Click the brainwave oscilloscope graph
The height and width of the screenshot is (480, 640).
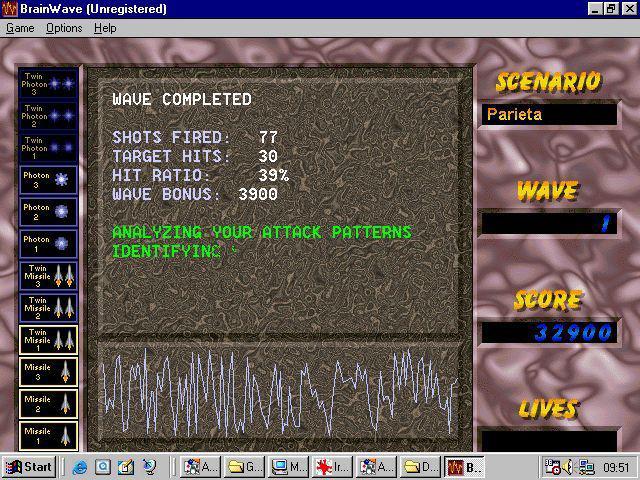(279, 393)
